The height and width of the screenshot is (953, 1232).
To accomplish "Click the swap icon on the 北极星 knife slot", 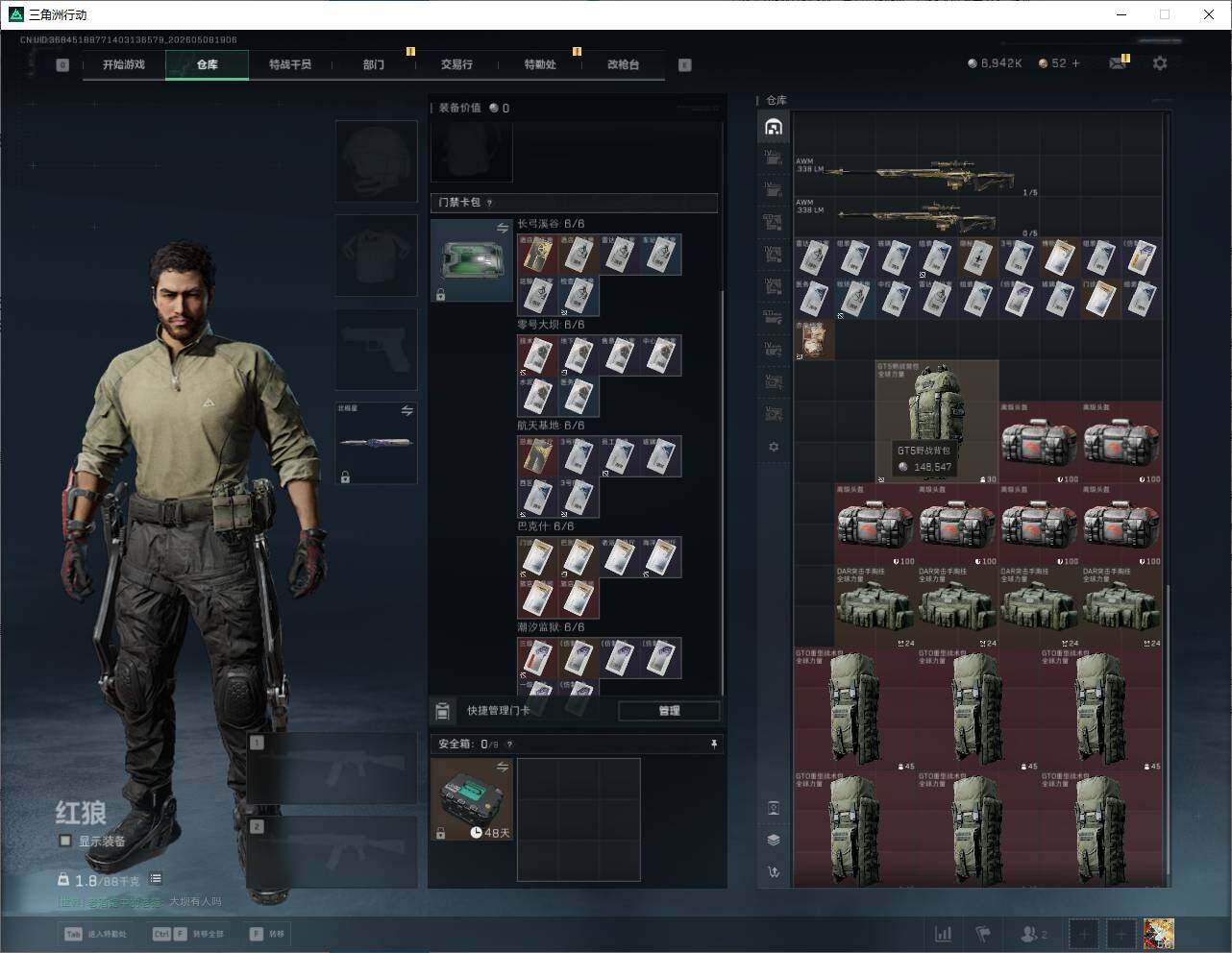I will click(407, 411).
